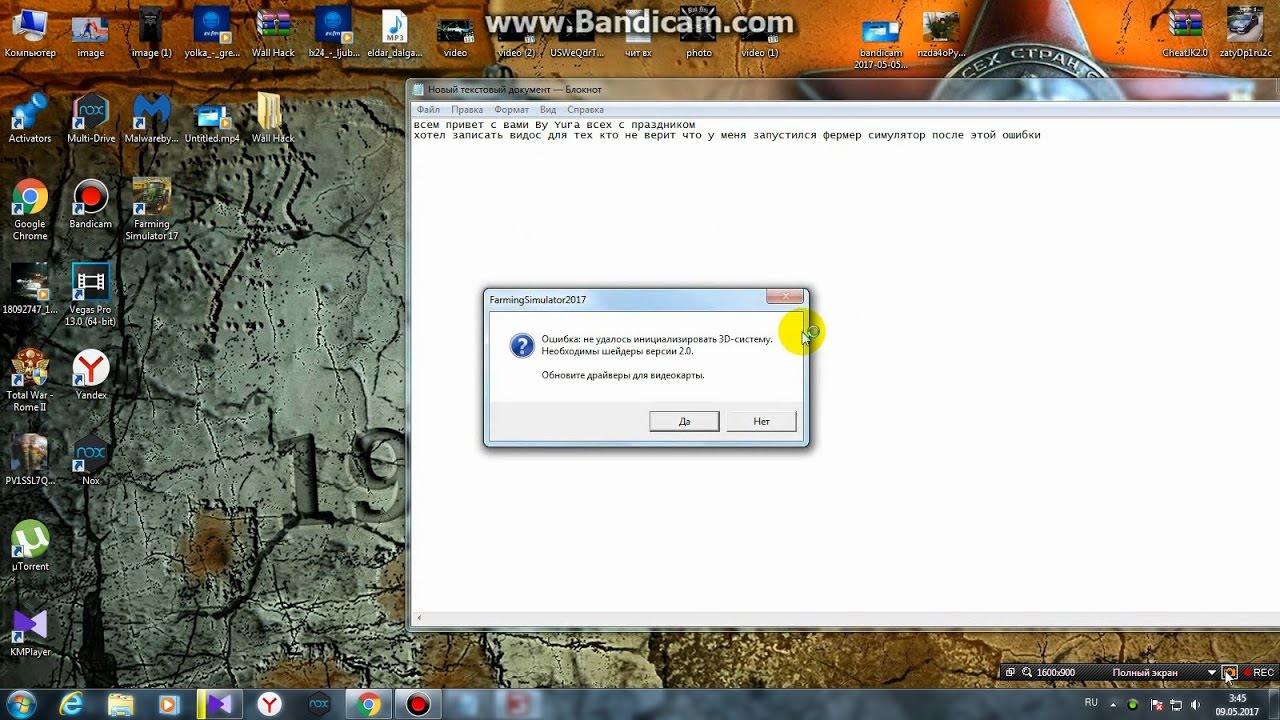
Task: Click the Да button in the error dialog
Action: pos(684,421)
